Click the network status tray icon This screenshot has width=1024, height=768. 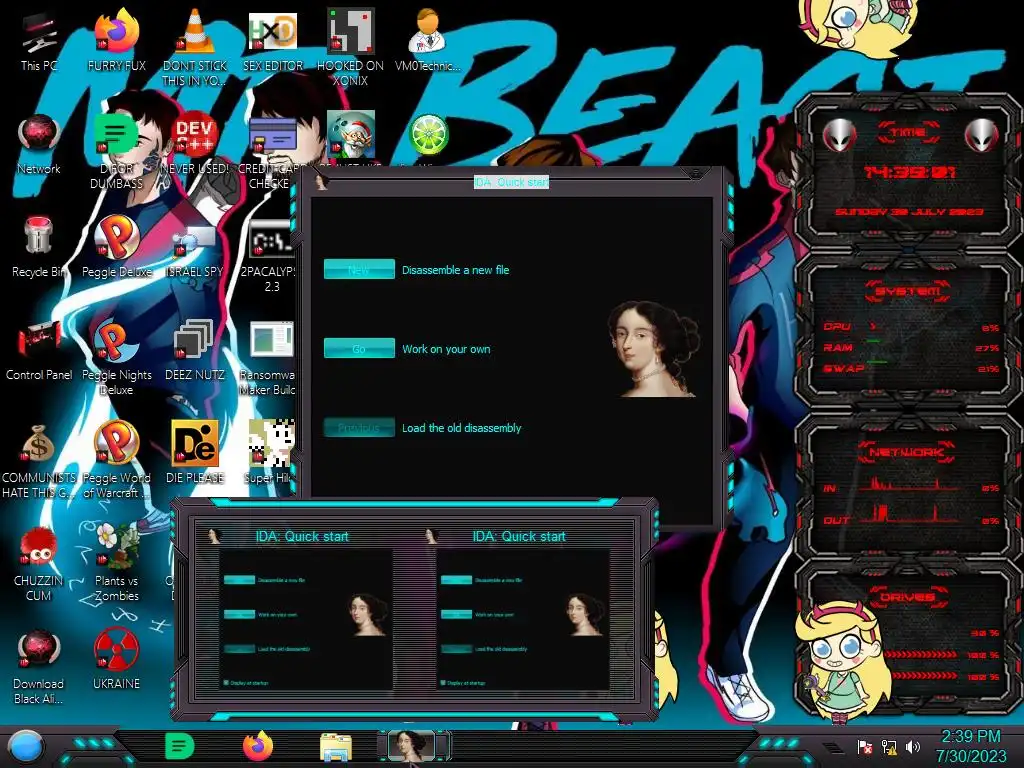(889, 746)
